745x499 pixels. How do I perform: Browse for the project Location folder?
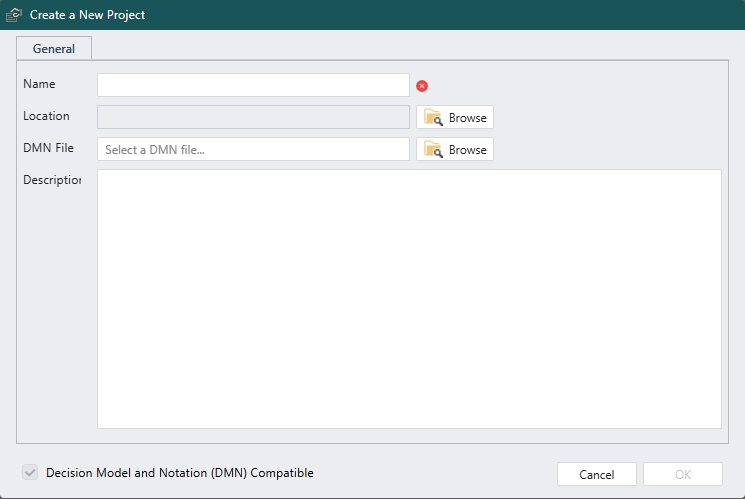click(455, 117)
